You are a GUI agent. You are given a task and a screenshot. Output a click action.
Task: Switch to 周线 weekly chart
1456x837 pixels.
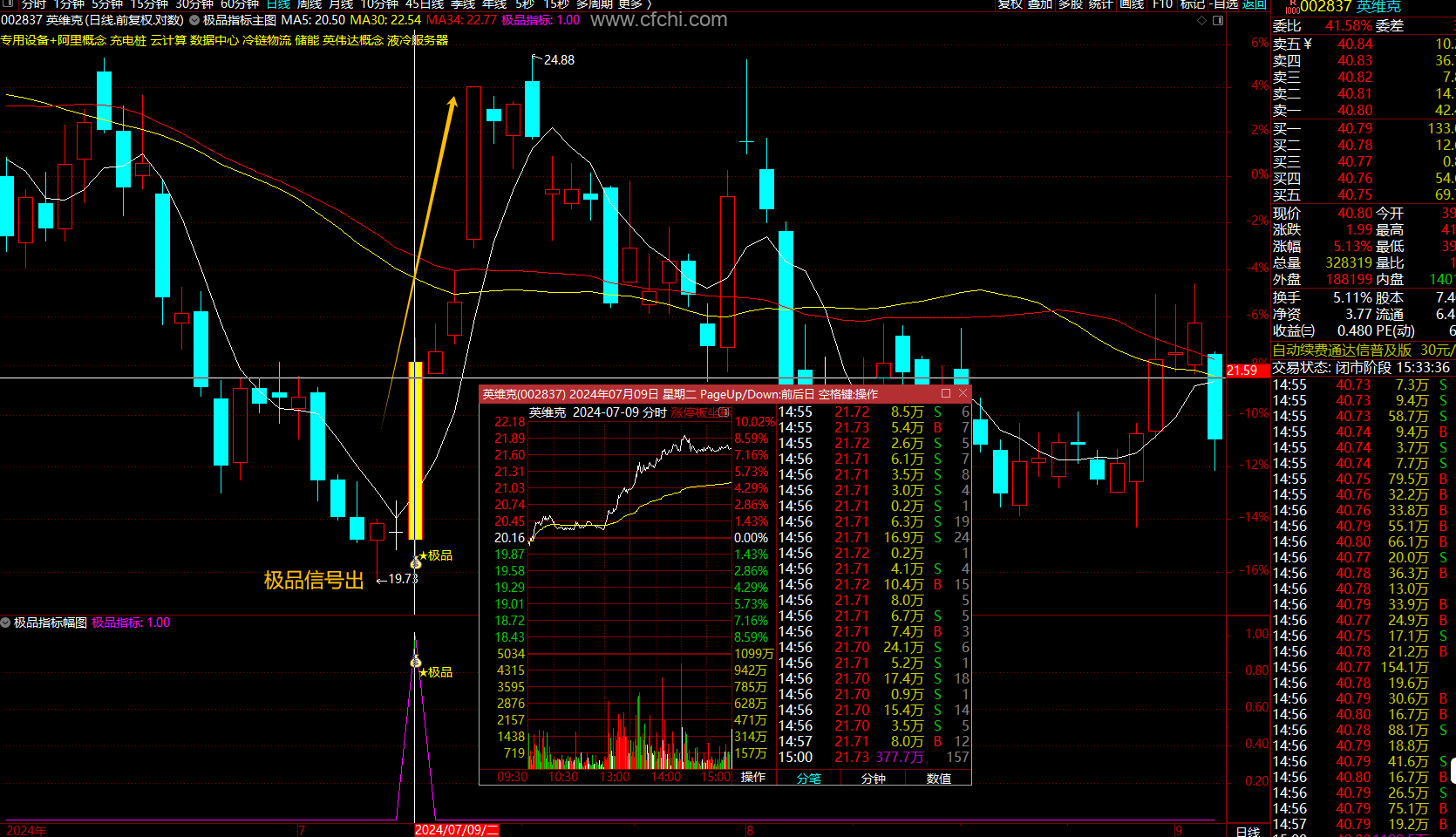pos(310,4)
